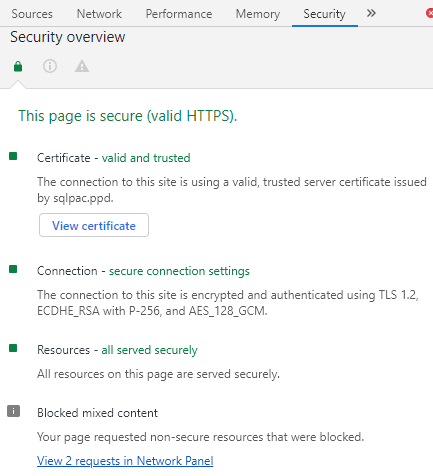433x476 pixels.
Task: Click the 'all served securely' status text
Action: pyautogui.click(x=149, y=350)
